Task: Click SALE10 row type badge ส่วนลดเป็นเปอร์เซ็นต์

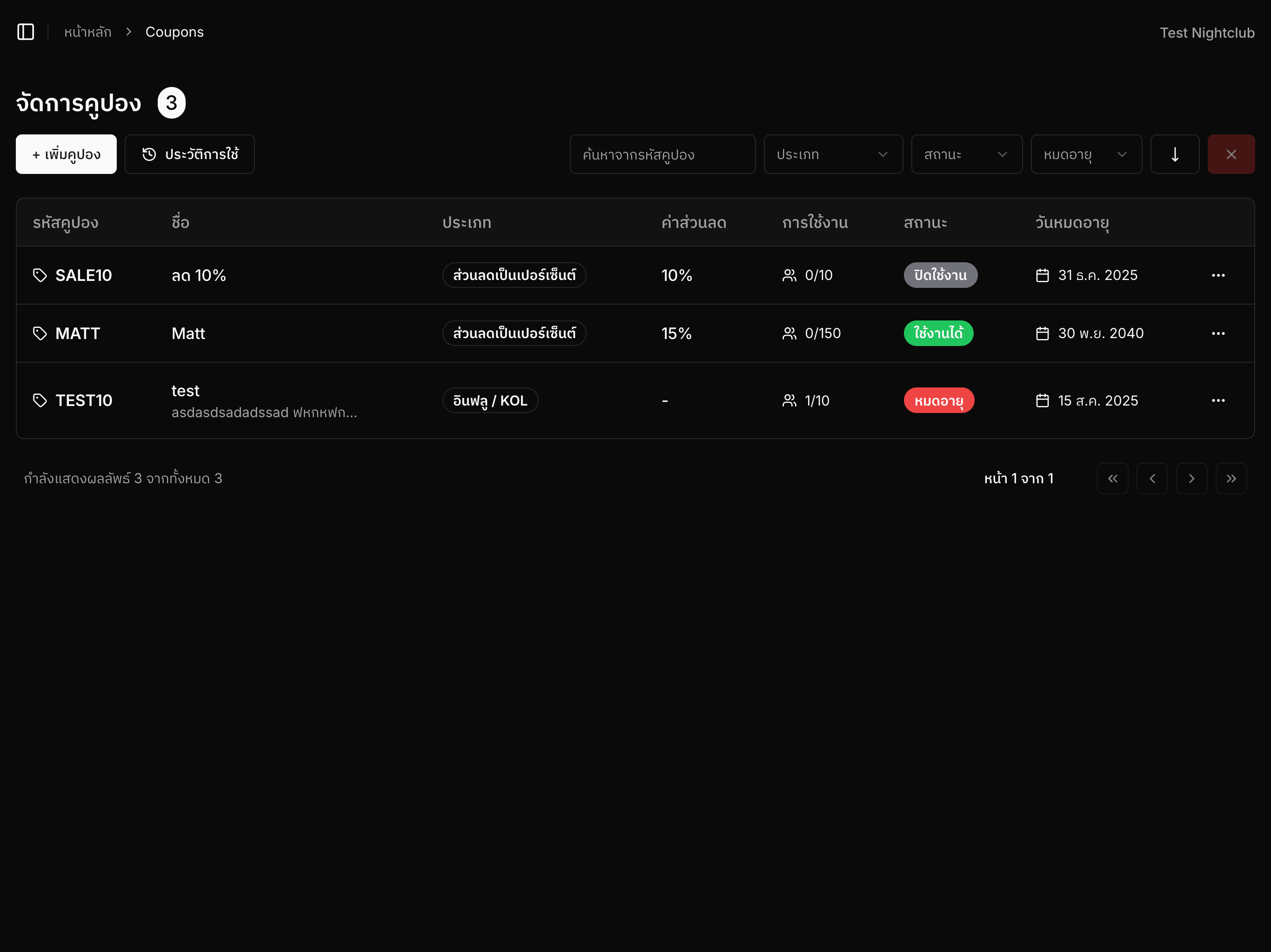Action: coord(514,275)
